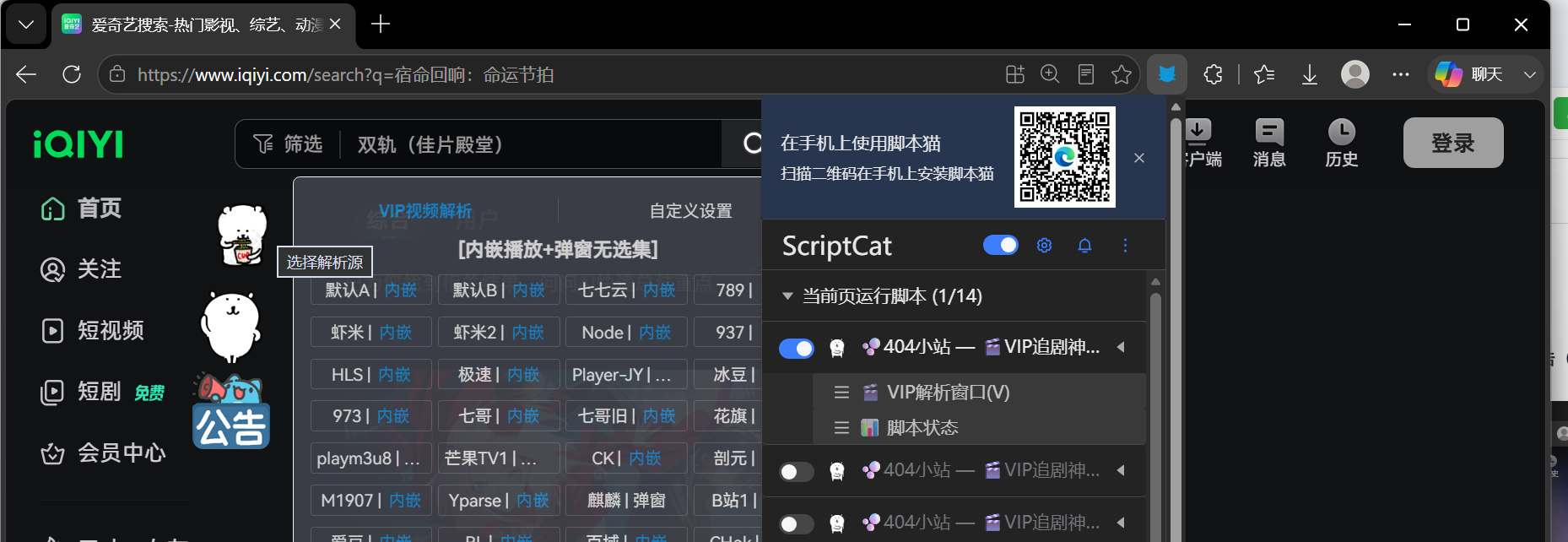Open ScriptCat notification bell
The width and height of the screenshot is (1568, 542).
click(1084, 245)
